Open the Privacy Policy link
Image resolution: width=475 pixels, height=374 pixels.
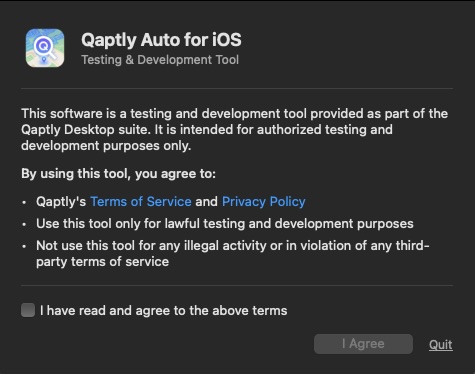pyautogui.click(x=264, y=201)
